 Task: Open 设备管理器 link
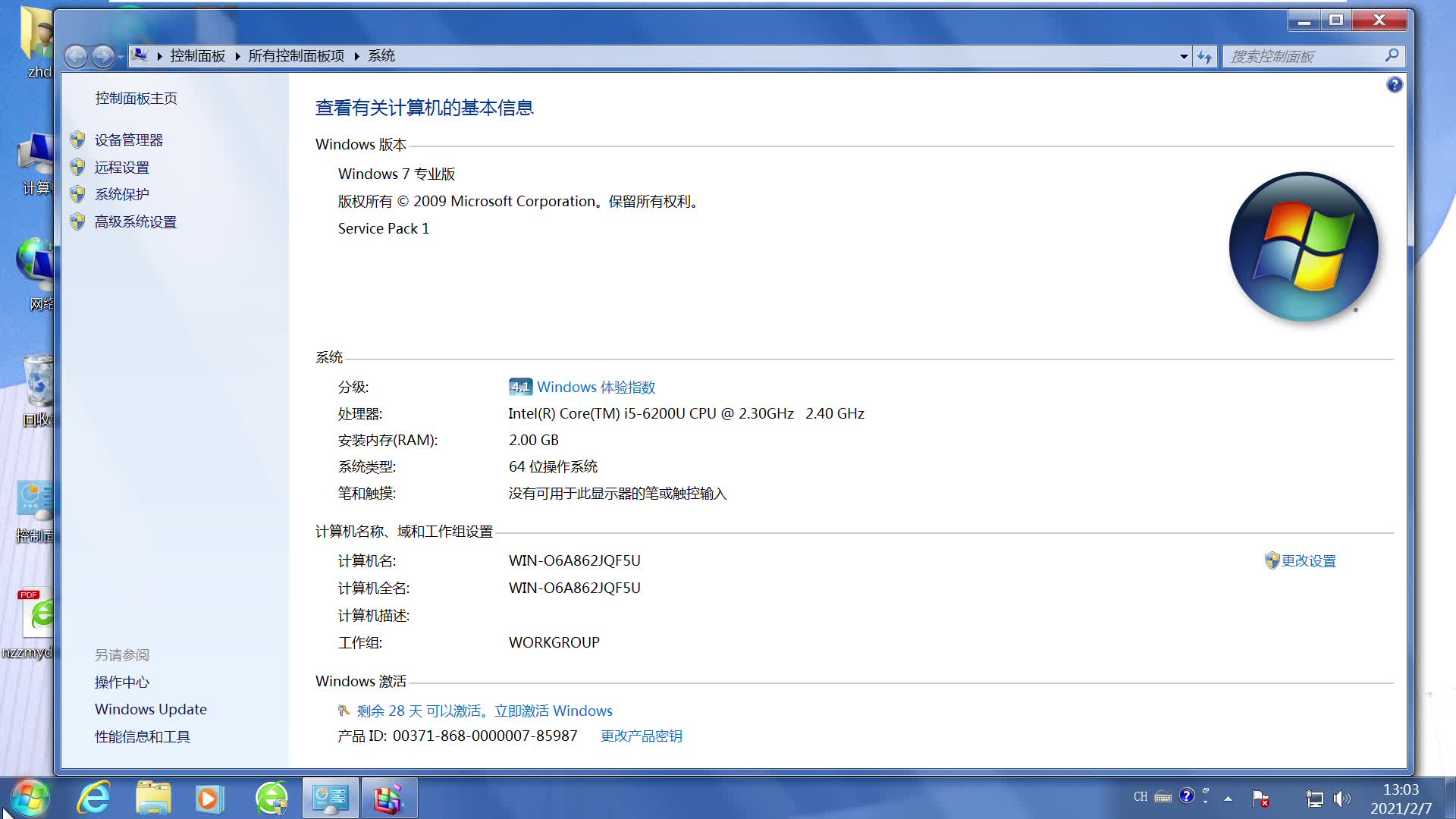(x=129, y=140)
